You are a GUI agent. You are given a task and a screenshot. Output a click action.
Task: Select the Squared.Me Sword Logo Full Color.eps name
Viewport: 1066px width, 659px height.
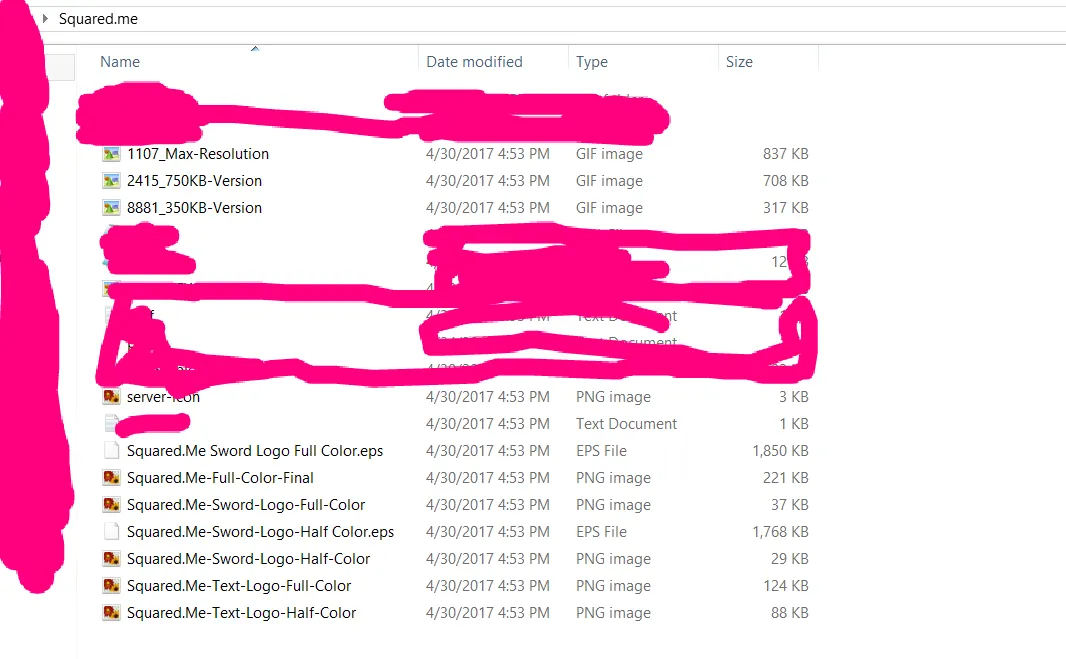tap(255, 451)
